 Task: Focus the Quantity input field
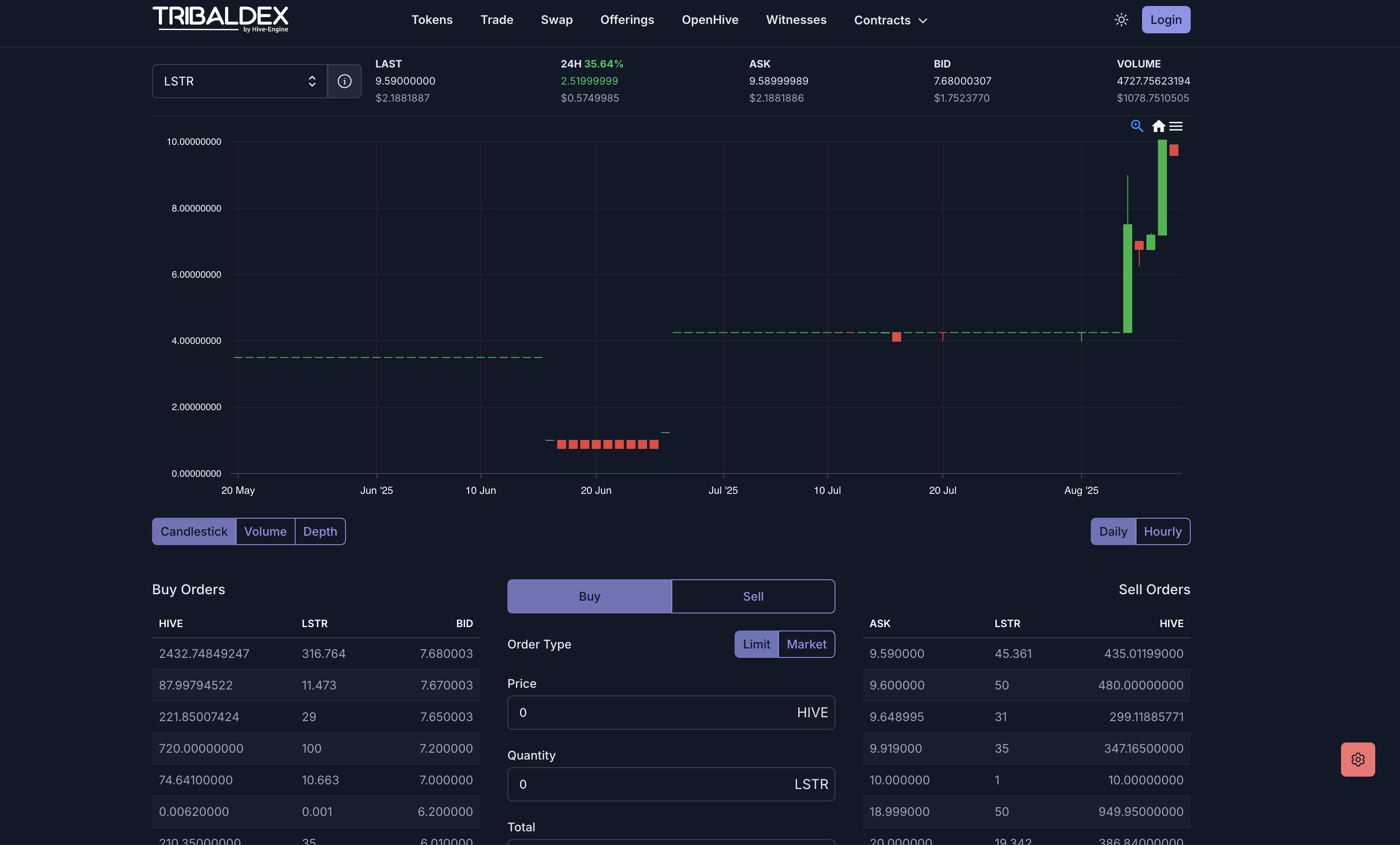coord(671,784)
